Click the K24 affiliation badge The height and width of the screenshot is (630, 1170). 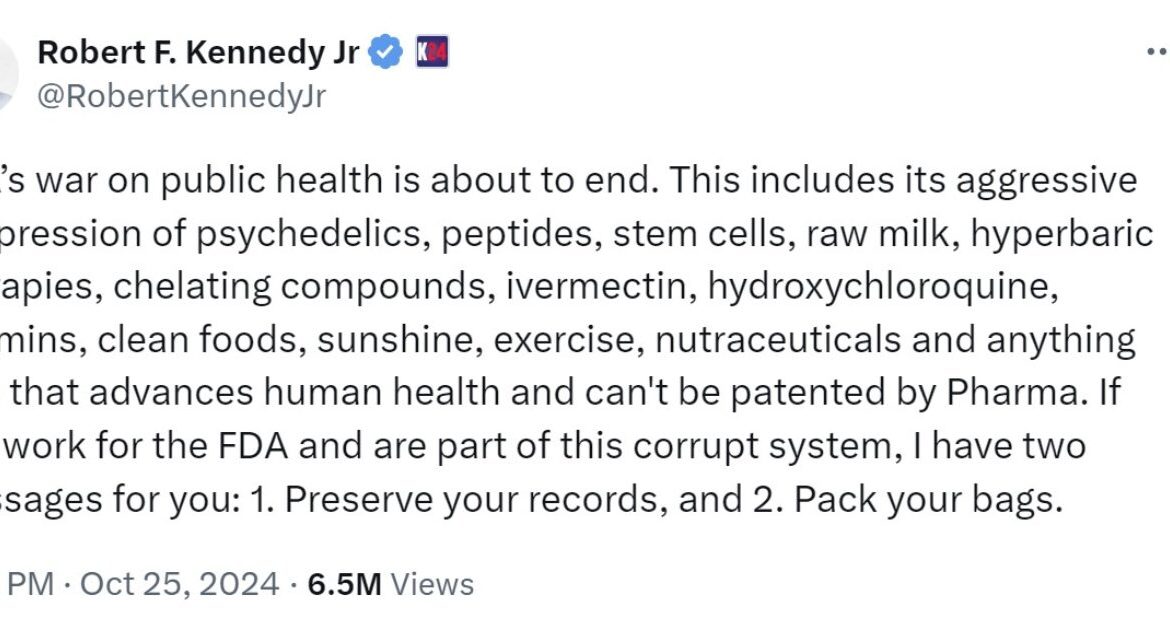pos(432,53)
